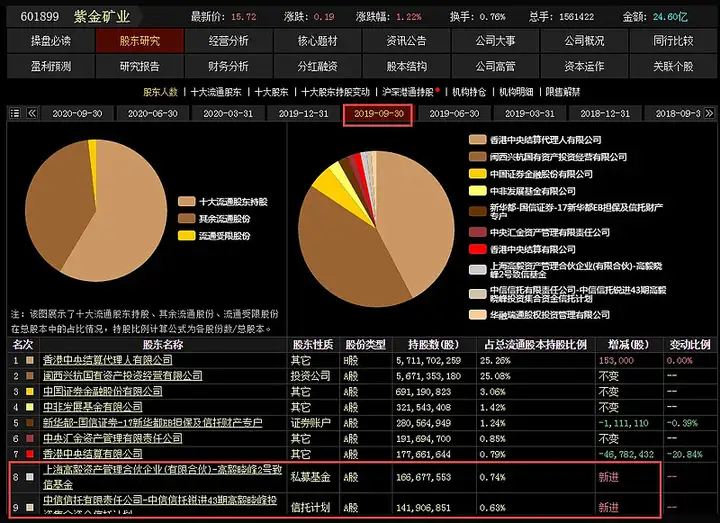Open 公司高管 tab
The height and width of the screenshot is (523, 720).
coord(495,67)
